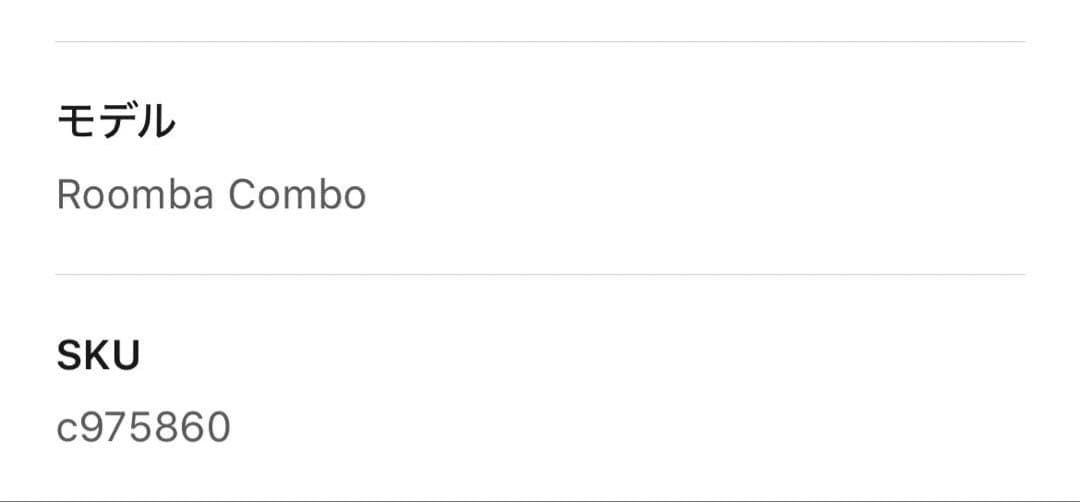Click the divider line above モデル

[x=540, y=42]
